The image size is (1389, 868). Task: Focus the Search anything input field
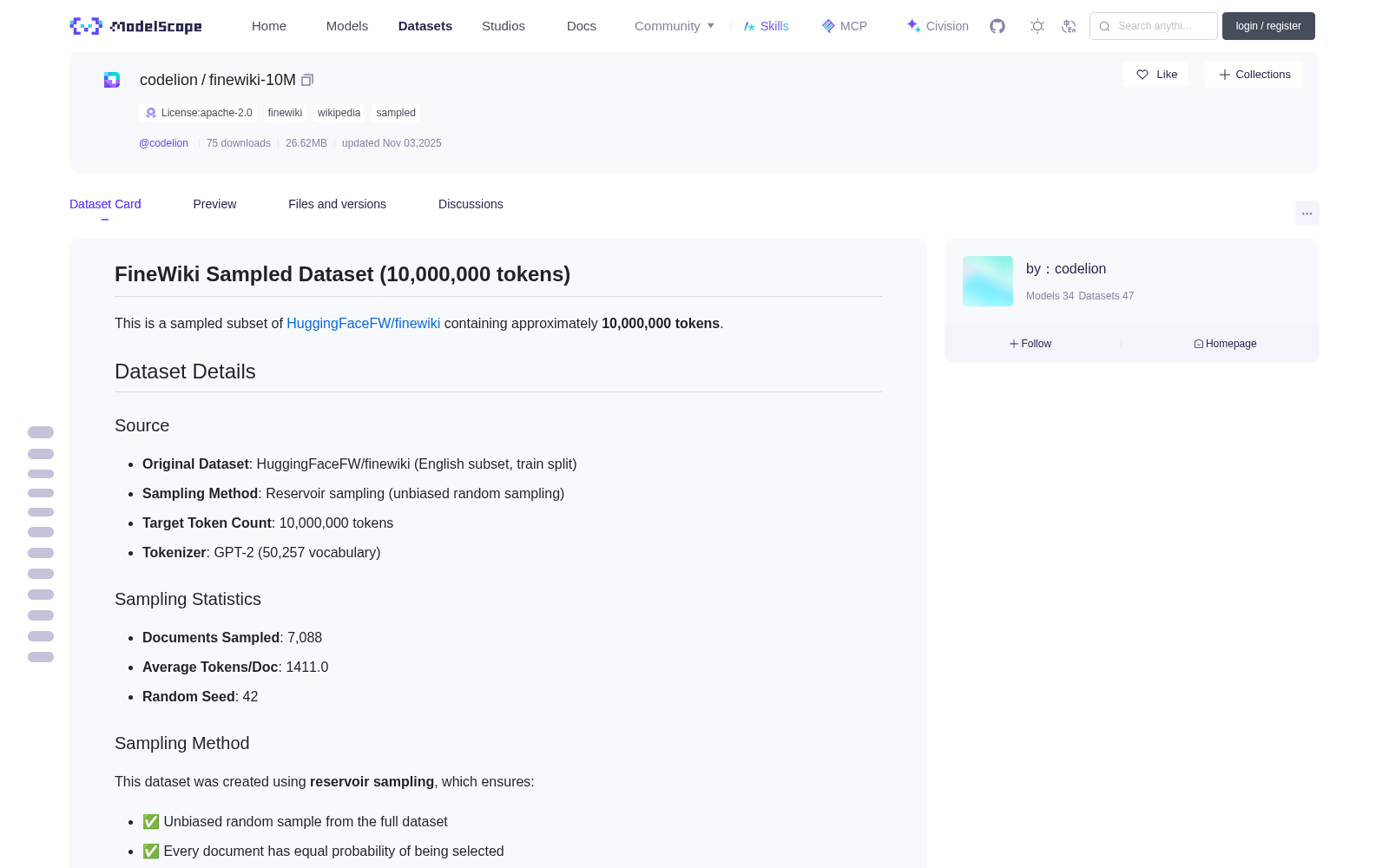(1154, 26)
